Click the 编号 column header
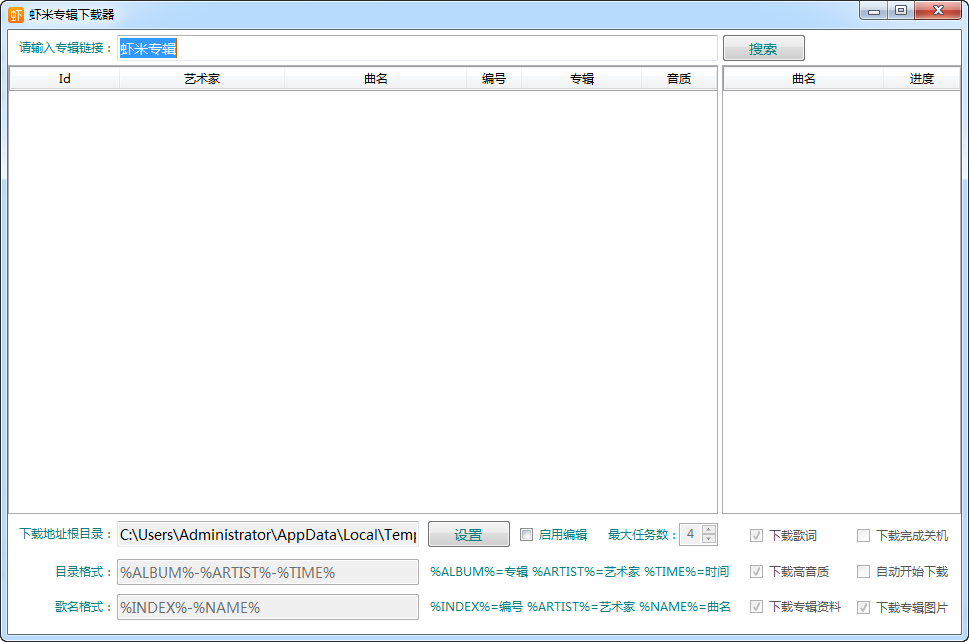This screenshot has height=642, width=969. pos(494,79)
